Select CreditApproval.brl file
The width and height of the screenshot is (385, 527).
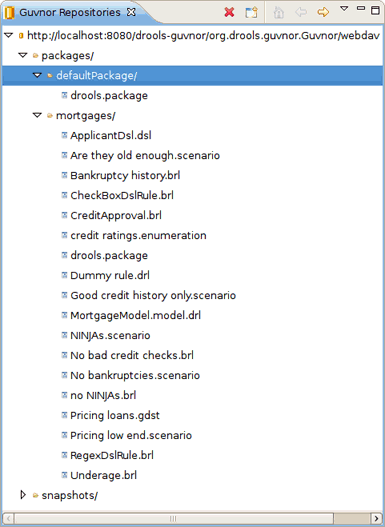point(116,215)
